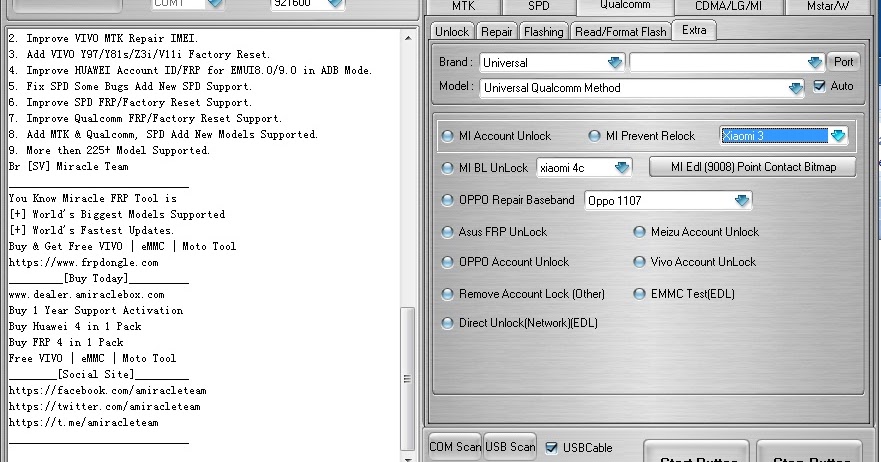Select MI BL UnLock radio button

click(447, 168)
